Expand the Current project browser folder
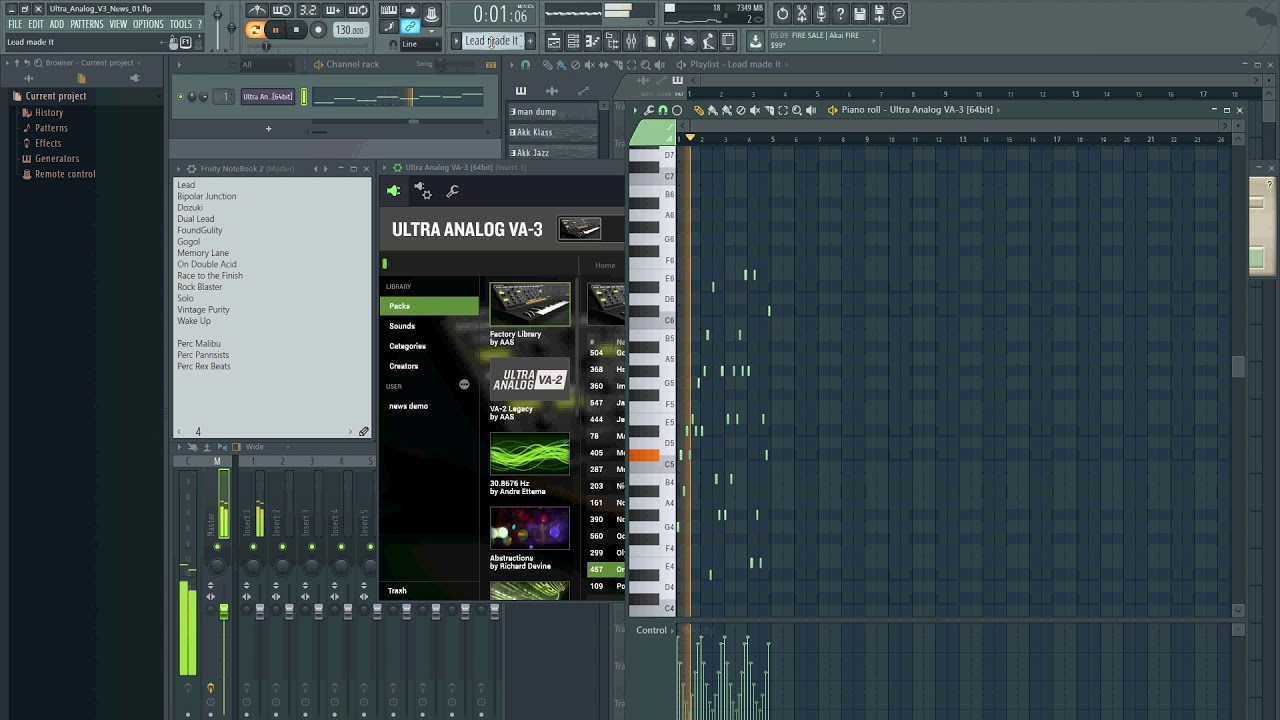The height and width of the screenshot is (720, 1280). coord(56,96)
